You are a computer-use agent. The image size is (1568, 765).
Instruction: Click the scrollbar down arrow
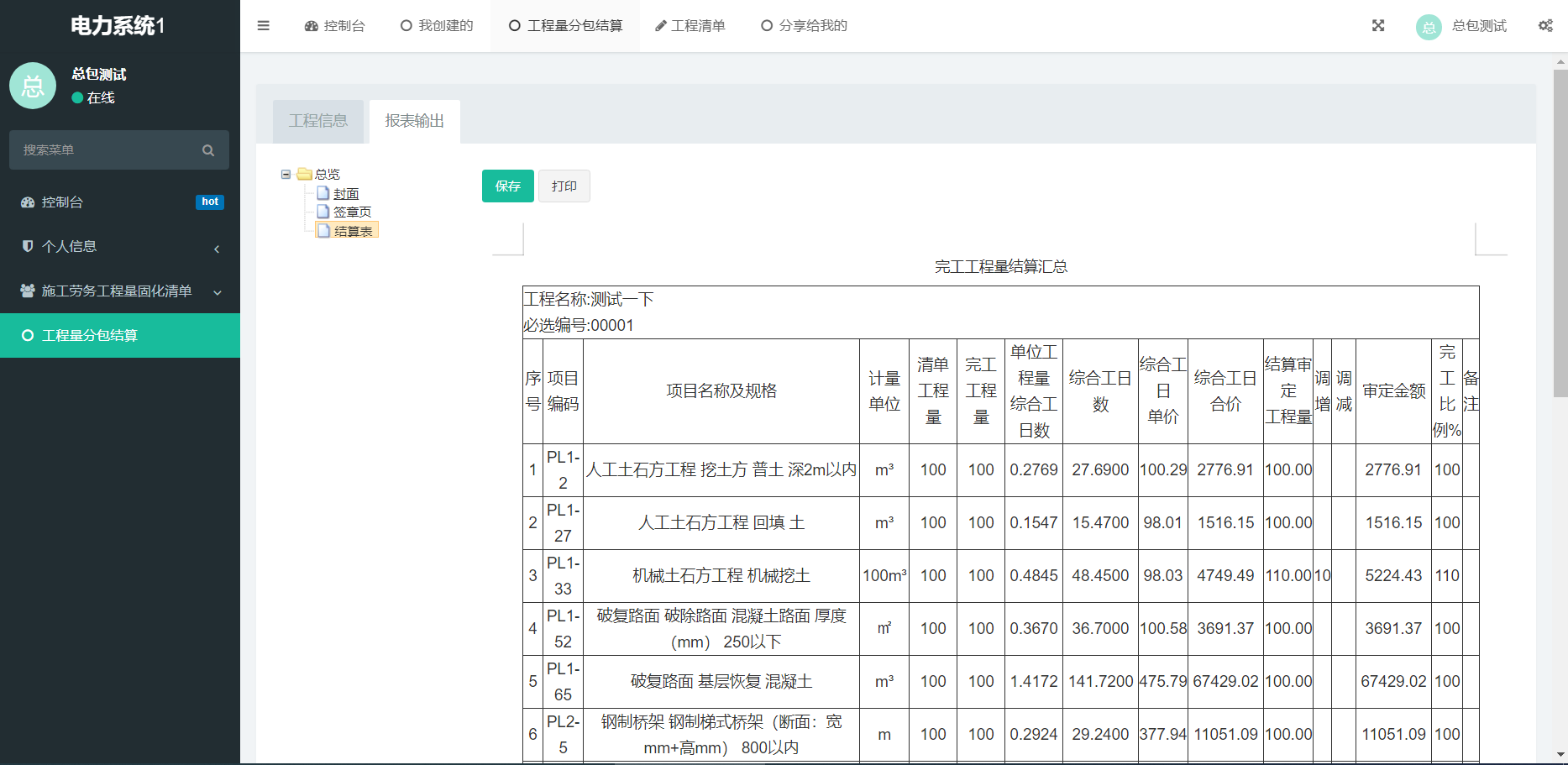(1560, 755)
